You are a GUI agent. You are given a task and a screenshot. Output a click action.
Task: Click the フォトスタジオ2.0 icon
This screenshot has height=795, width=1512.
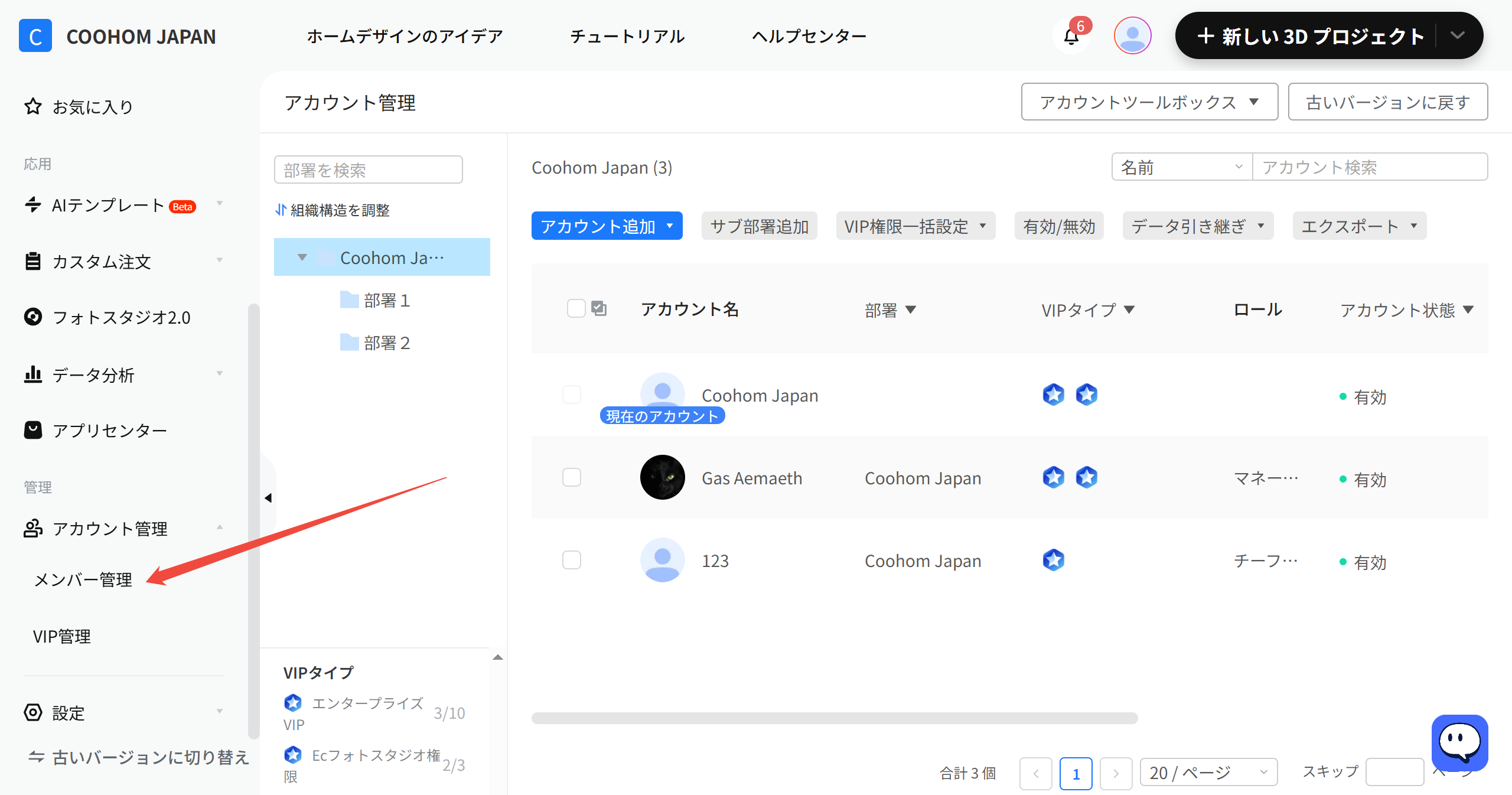pos(33,317)
